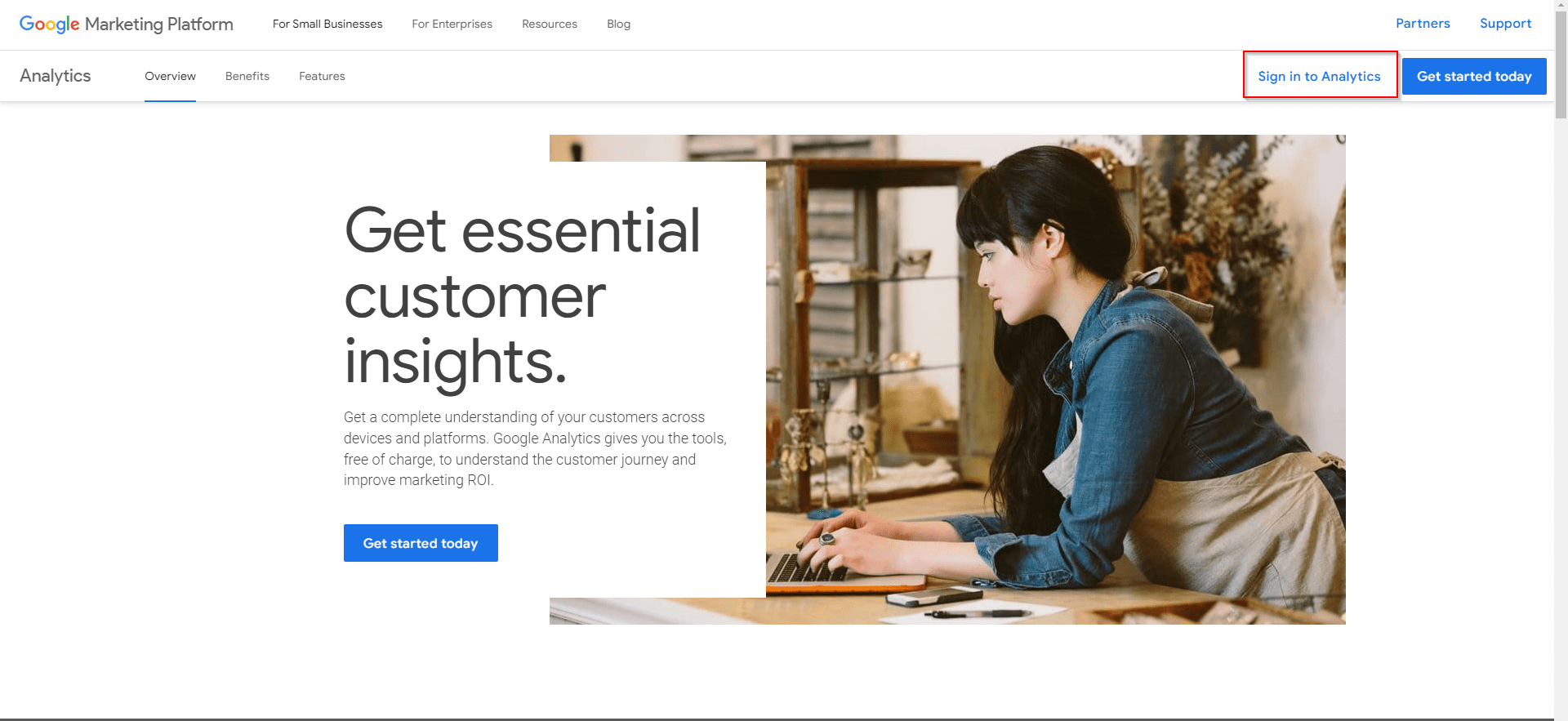
Task: Switch to the Features tab
Action: coord(322,76)
